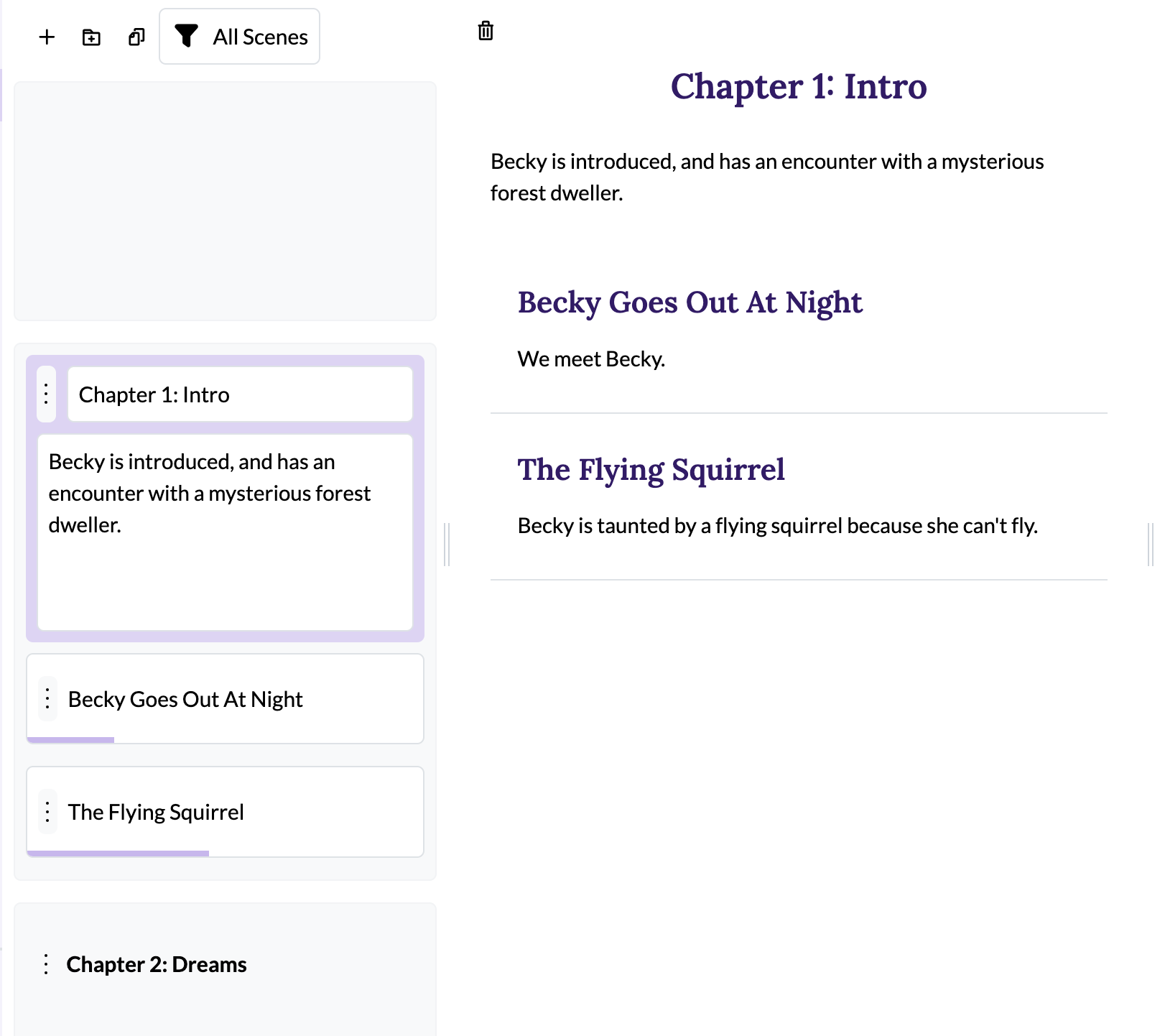Click the 'We meet Becky.' summary text
Screen dimensions: 1165x1036
coord(591,359)
